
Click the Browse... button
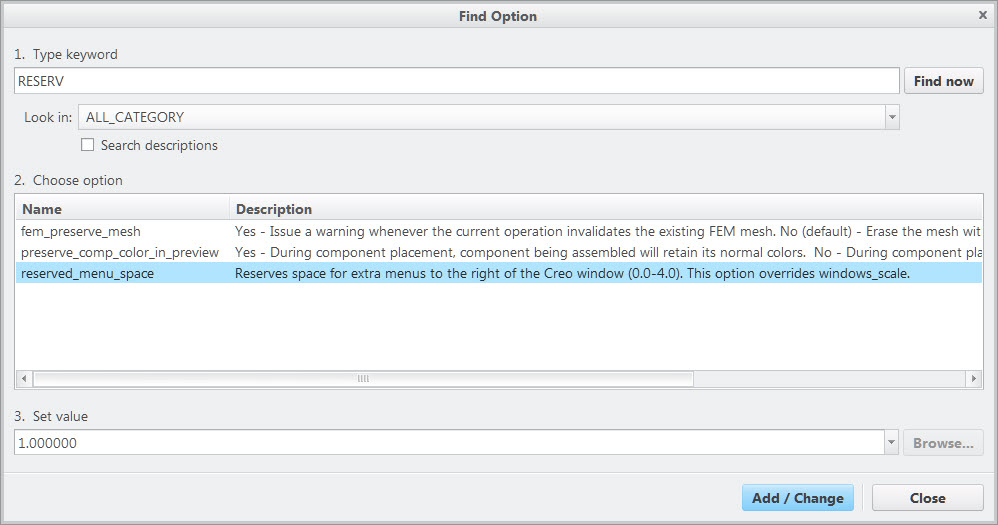(943, 442)
